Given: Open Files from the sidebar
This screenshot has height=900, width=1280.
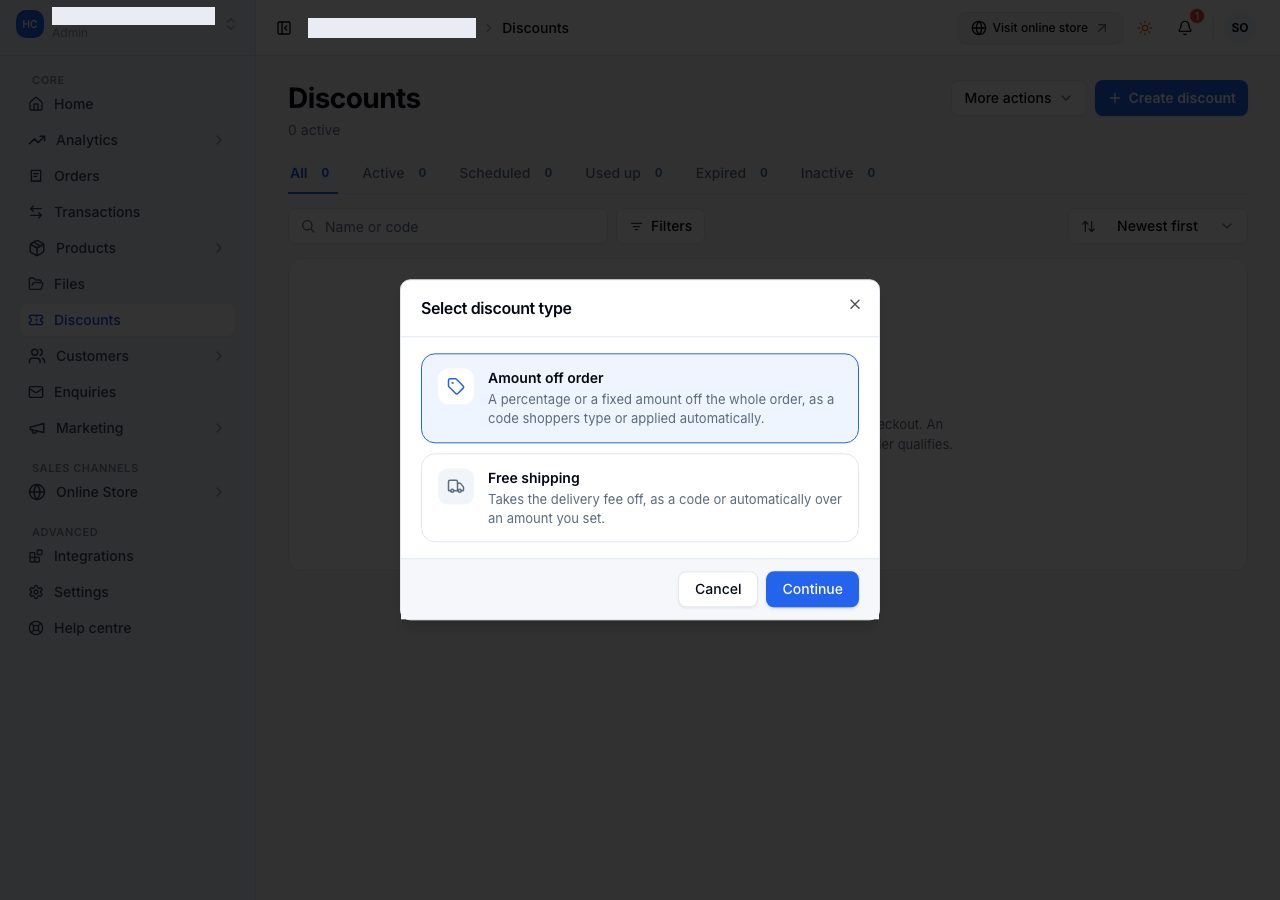Looking at the screenshot, I should pyautogui.click(x=127, y=284).
